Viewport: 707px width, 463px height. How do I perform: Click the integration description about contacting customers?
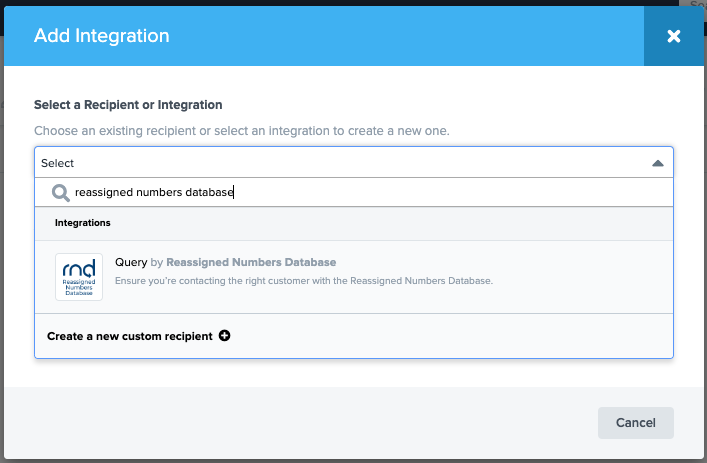pos(304,281)
